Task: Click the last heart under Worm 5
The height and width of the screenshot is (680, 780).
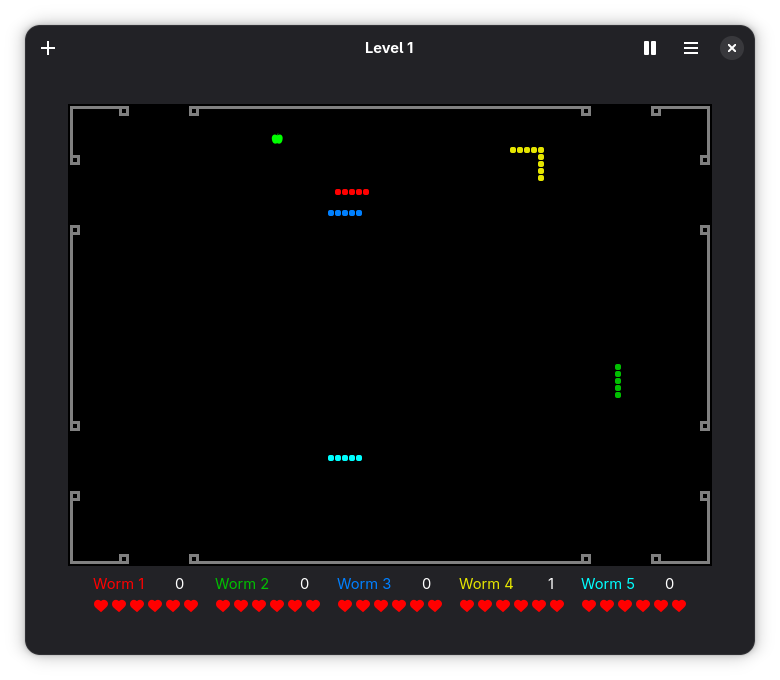Action: click(679, 606)
